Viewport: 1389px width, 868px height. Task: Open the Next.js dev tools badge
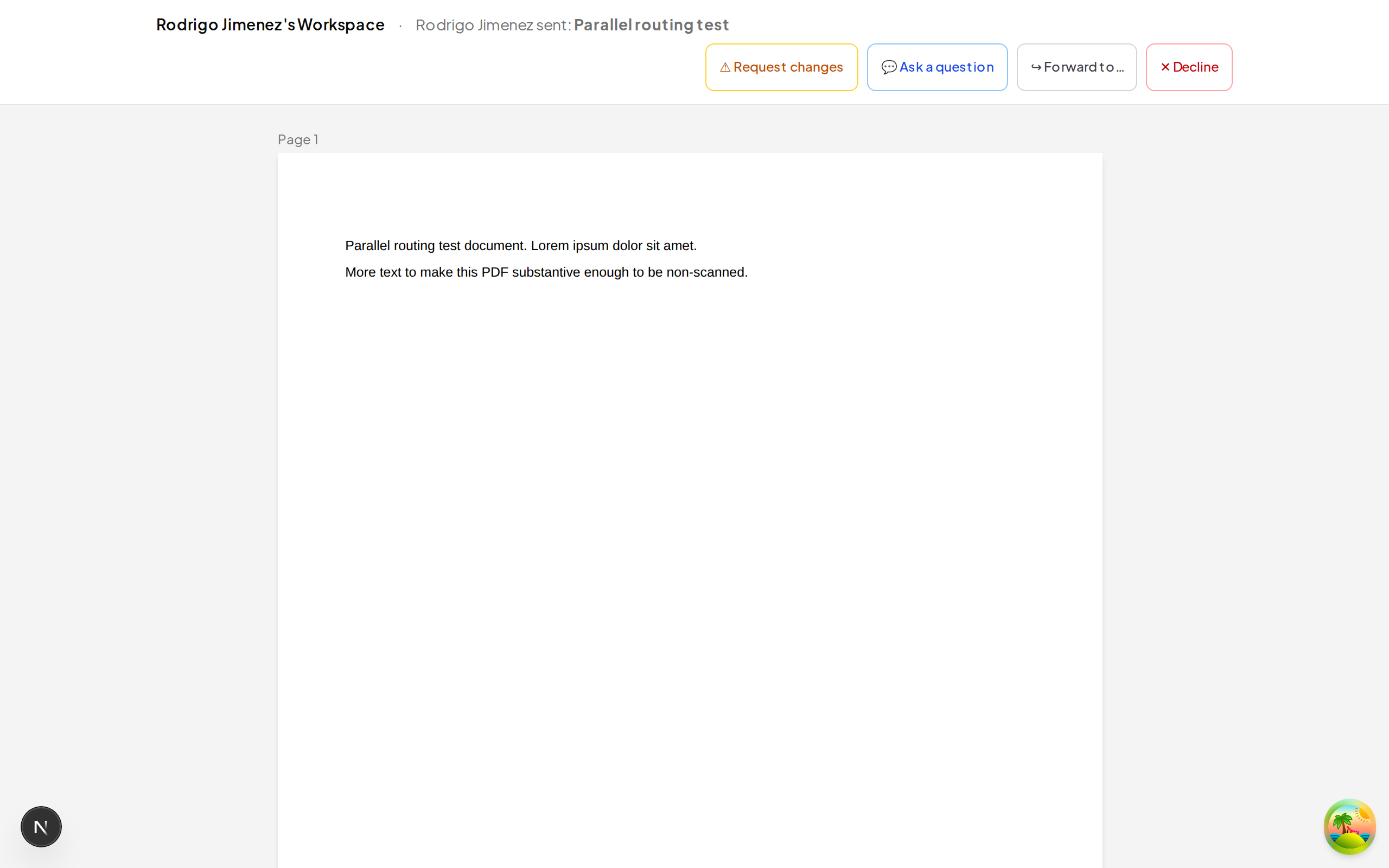click(41, 827)
